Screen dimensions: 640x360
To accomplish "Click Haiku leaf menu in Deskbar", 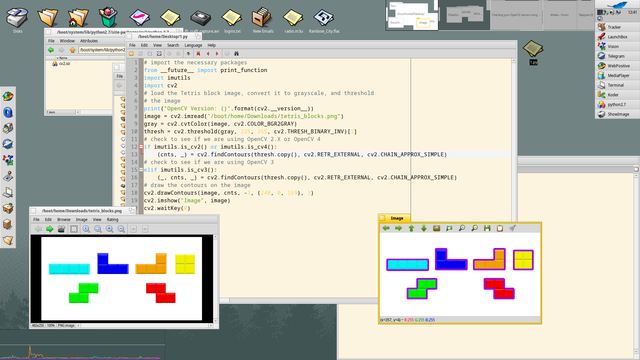I will (x=617, y=4).
